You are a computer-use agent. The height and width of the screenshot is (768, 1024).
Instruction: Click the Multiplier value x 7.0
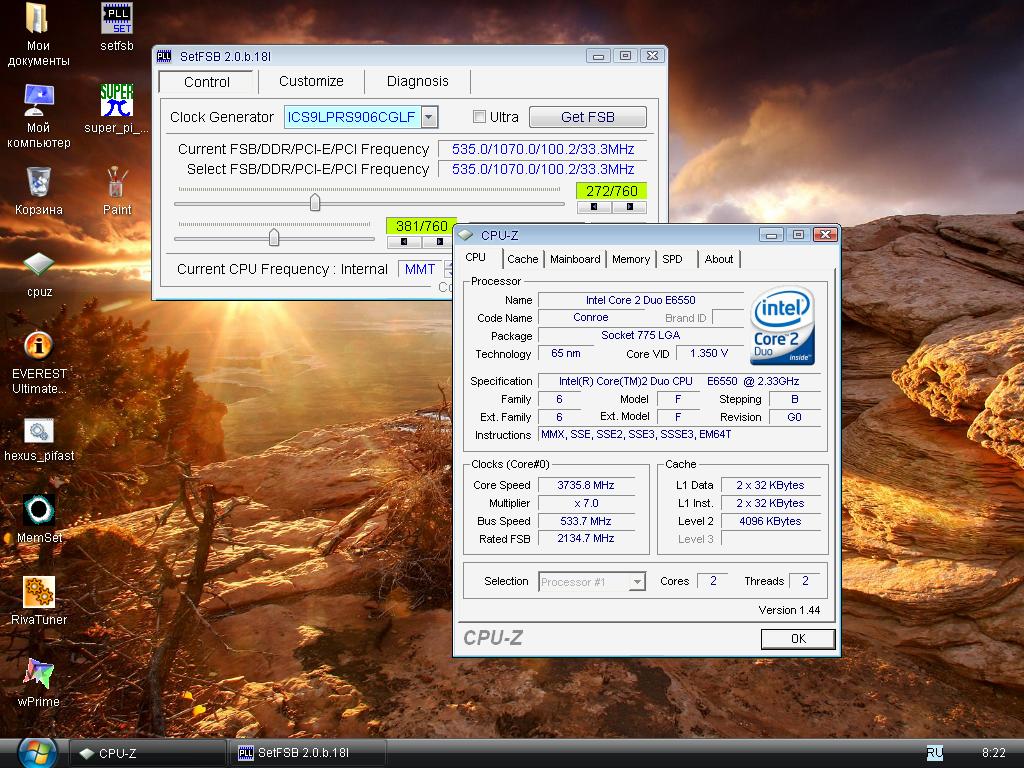[x=585, y=504]
